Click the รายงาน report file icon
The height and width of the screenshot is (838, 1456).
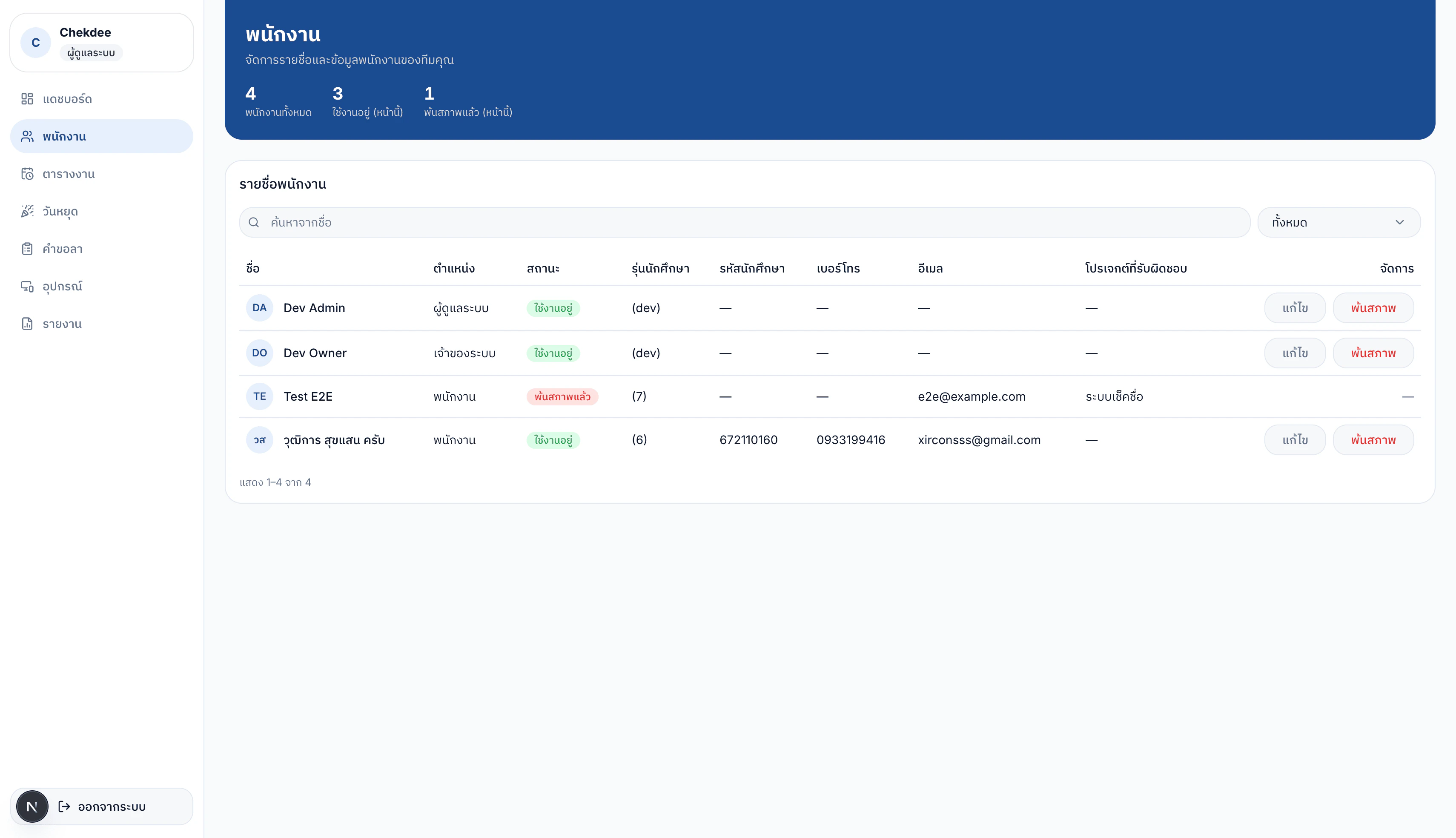tap(27, 324)
